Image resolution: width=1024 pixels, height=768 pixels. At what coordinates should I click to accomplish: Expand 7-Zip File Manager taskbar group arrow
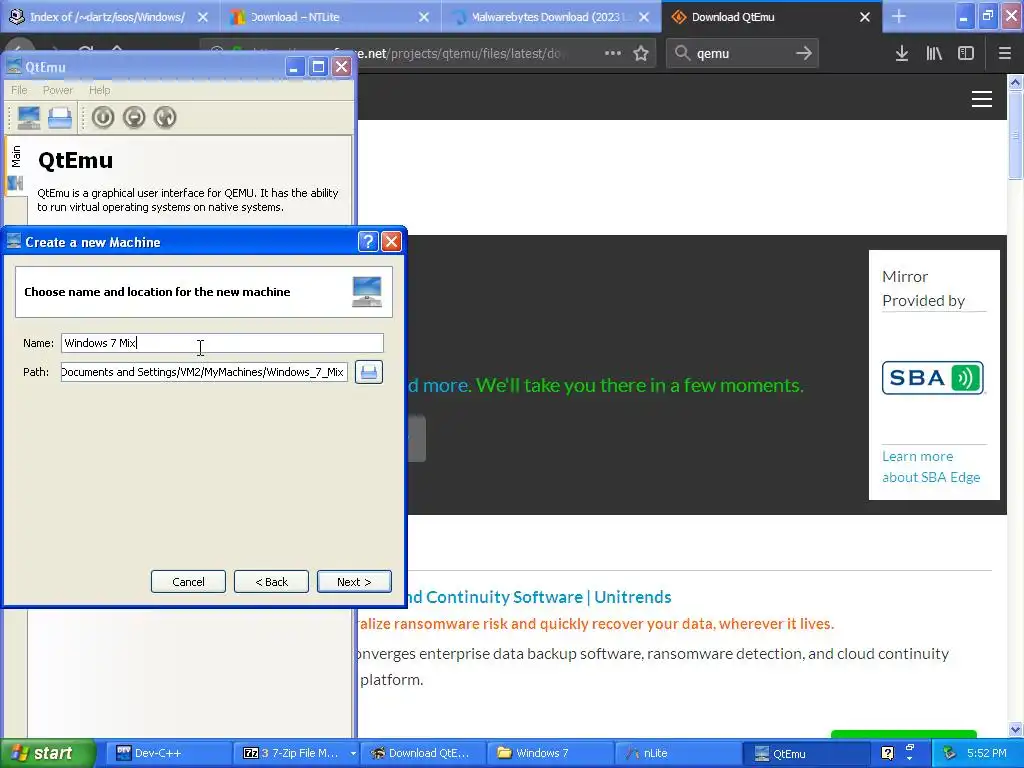click(353, 753)
